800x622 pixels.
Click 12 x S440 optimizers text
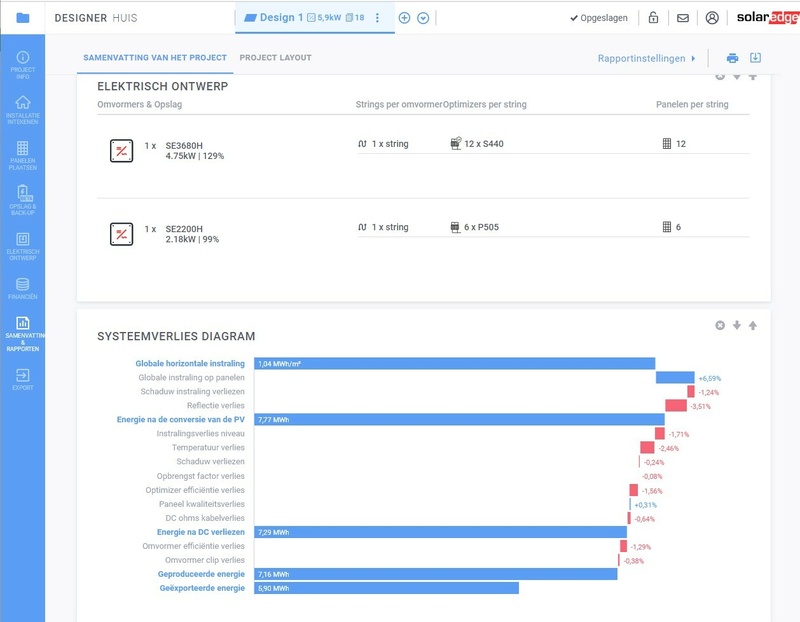tap(484, 144)
